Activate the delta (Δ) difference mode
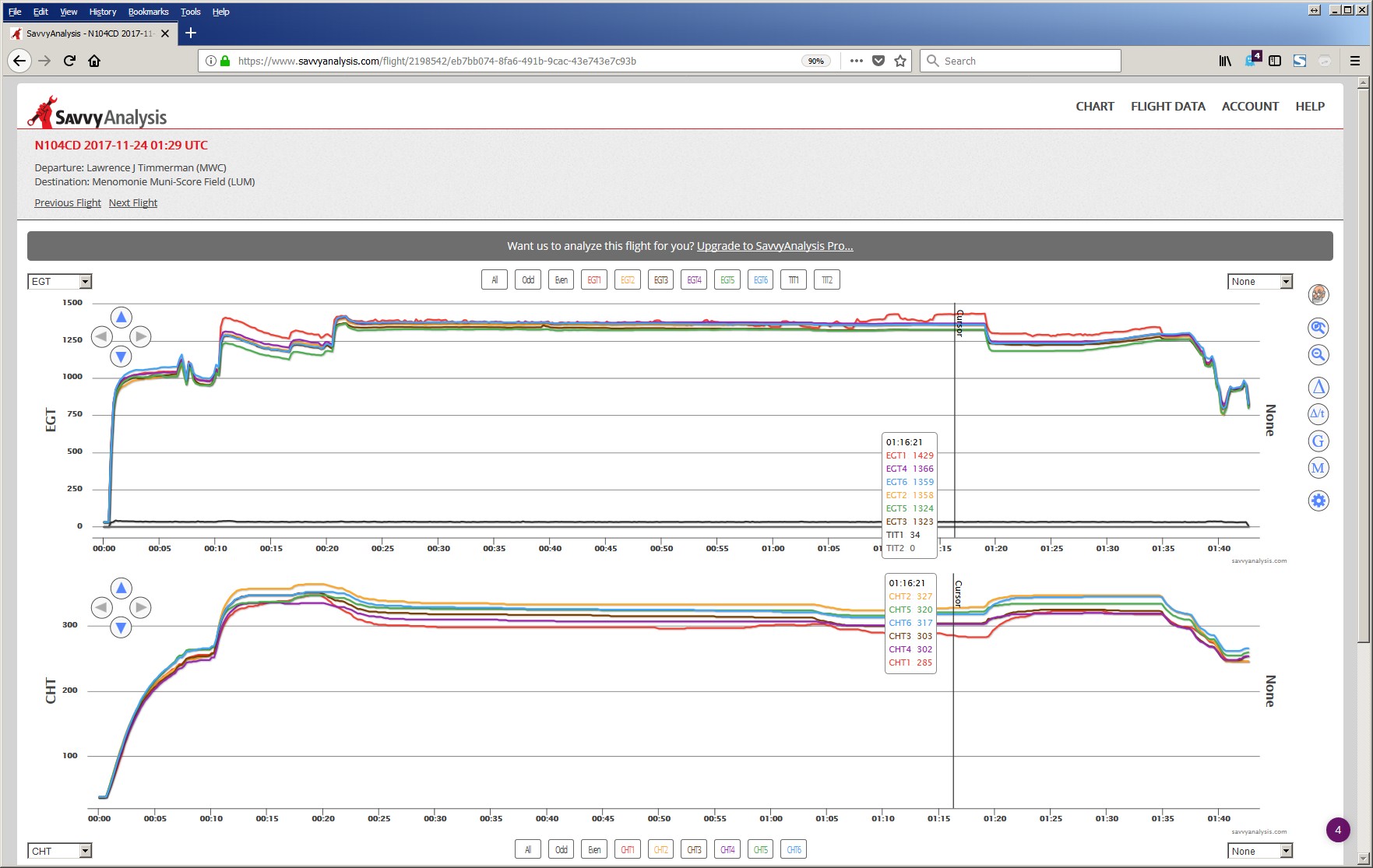Screen dimensions: 1373x868 pos(1318,387)
